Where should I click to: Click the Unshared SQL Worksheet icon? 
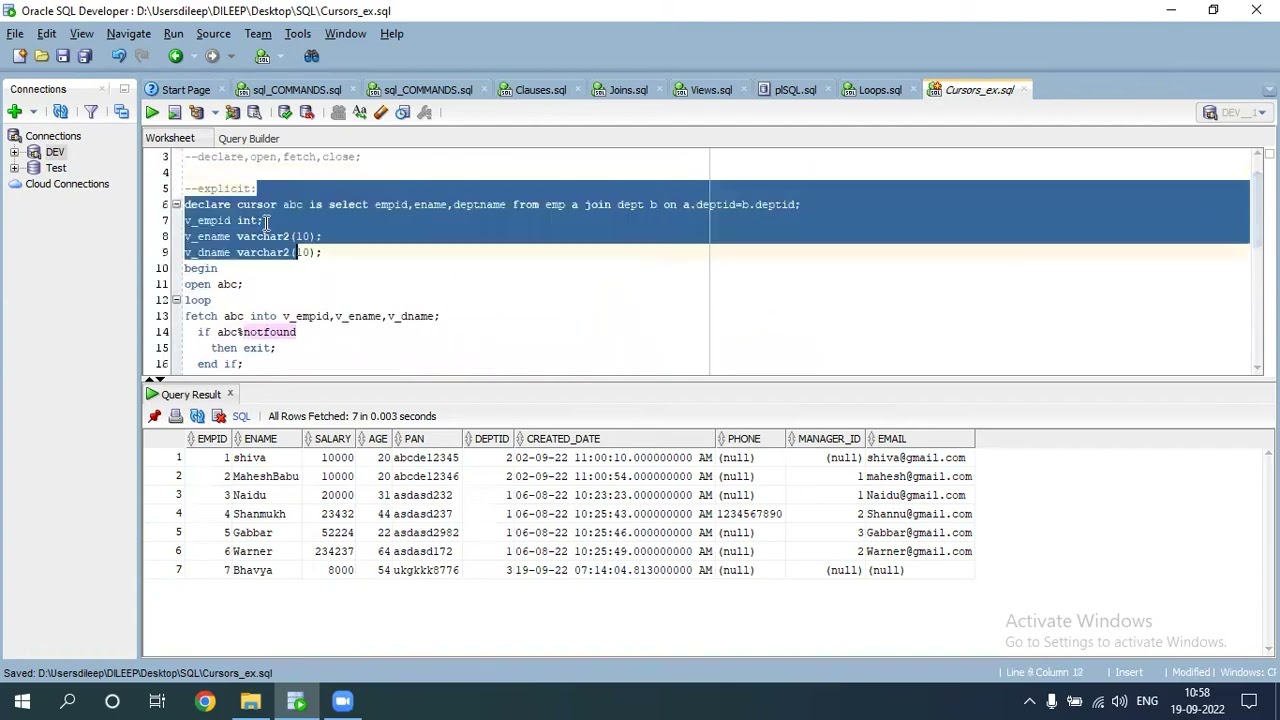[338, 113]
